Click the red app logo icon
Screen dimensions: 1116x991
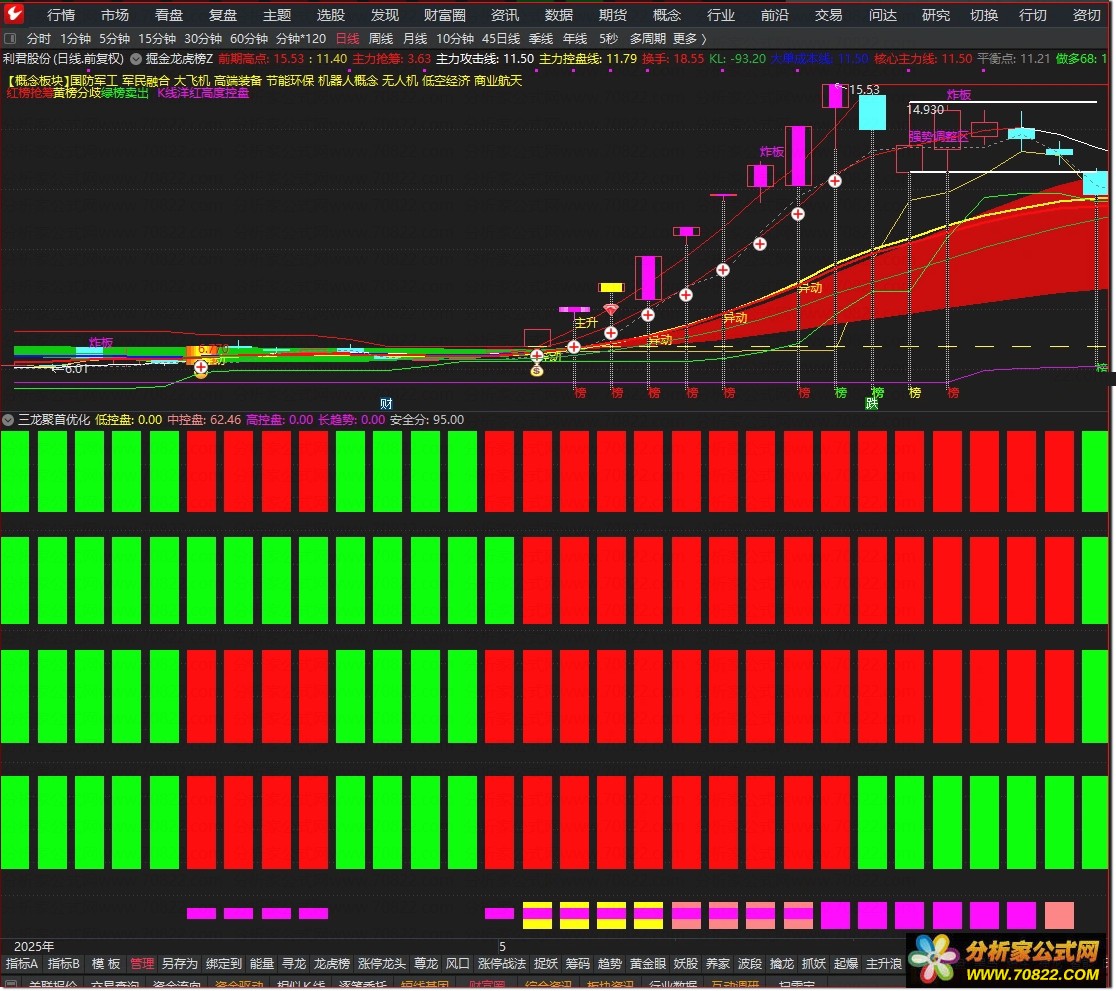(x=14, y=14)
